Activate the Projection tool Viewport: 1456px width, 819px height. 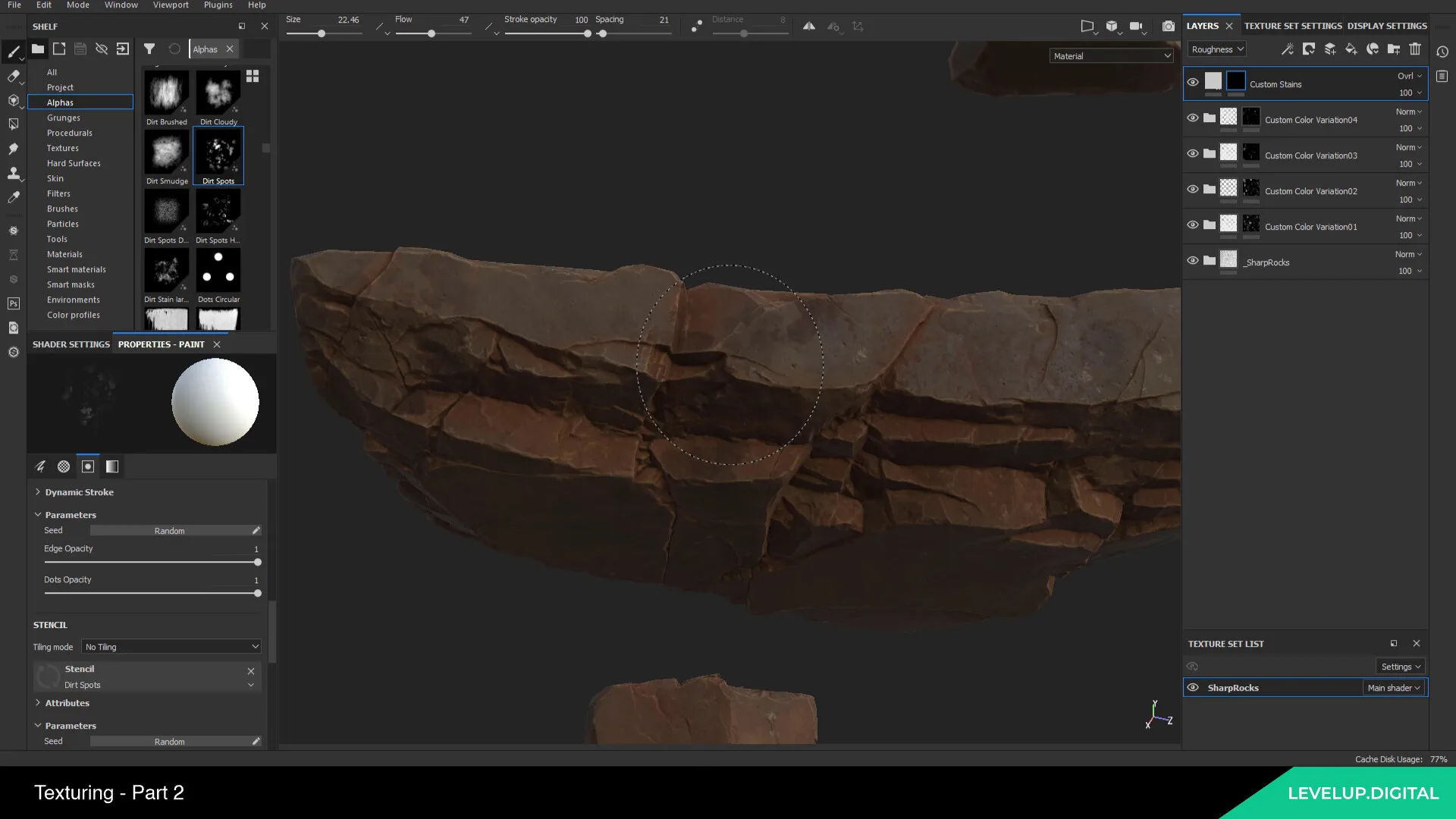point(14,100)
